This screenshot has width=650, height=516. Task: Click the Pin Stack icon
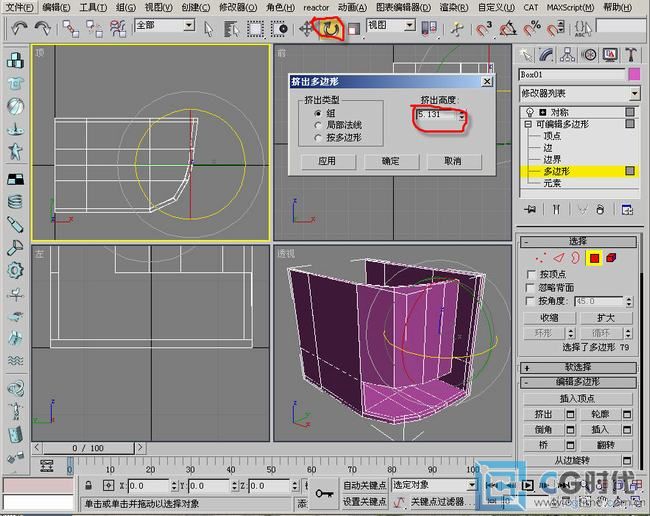pyautogui.click(x=530, y=210)
